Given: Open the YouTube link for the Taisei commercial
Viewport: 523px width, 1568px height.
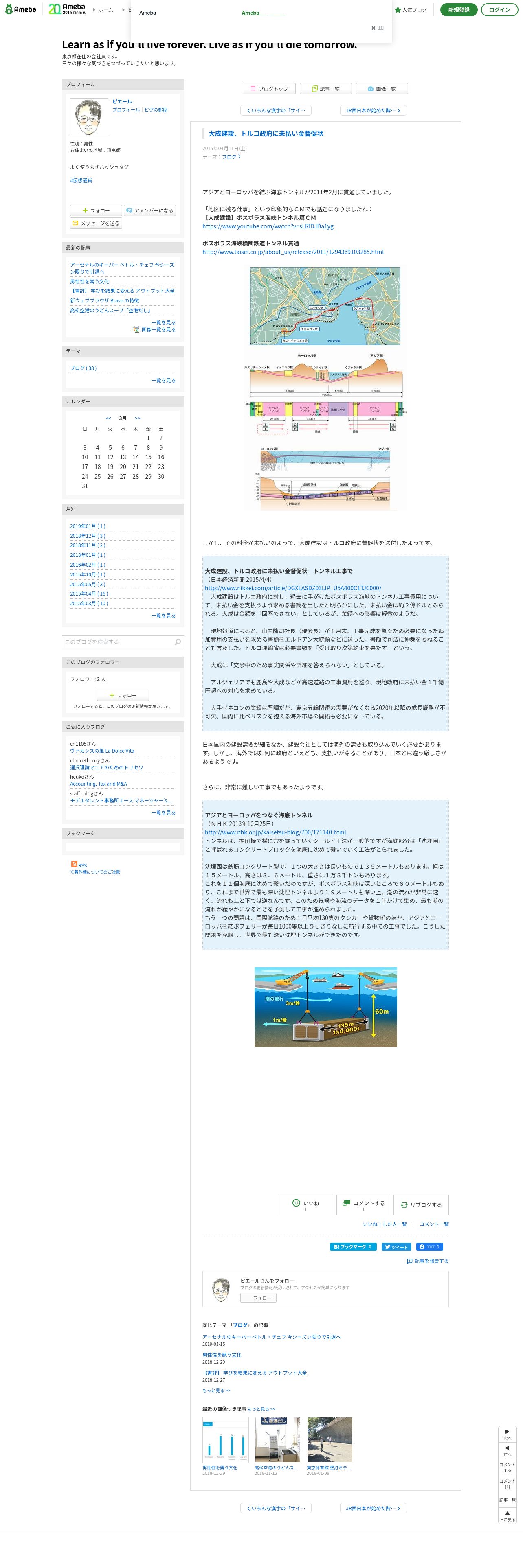Looking at the screenshot, I should pyautogui.click(x=268, y=226).
